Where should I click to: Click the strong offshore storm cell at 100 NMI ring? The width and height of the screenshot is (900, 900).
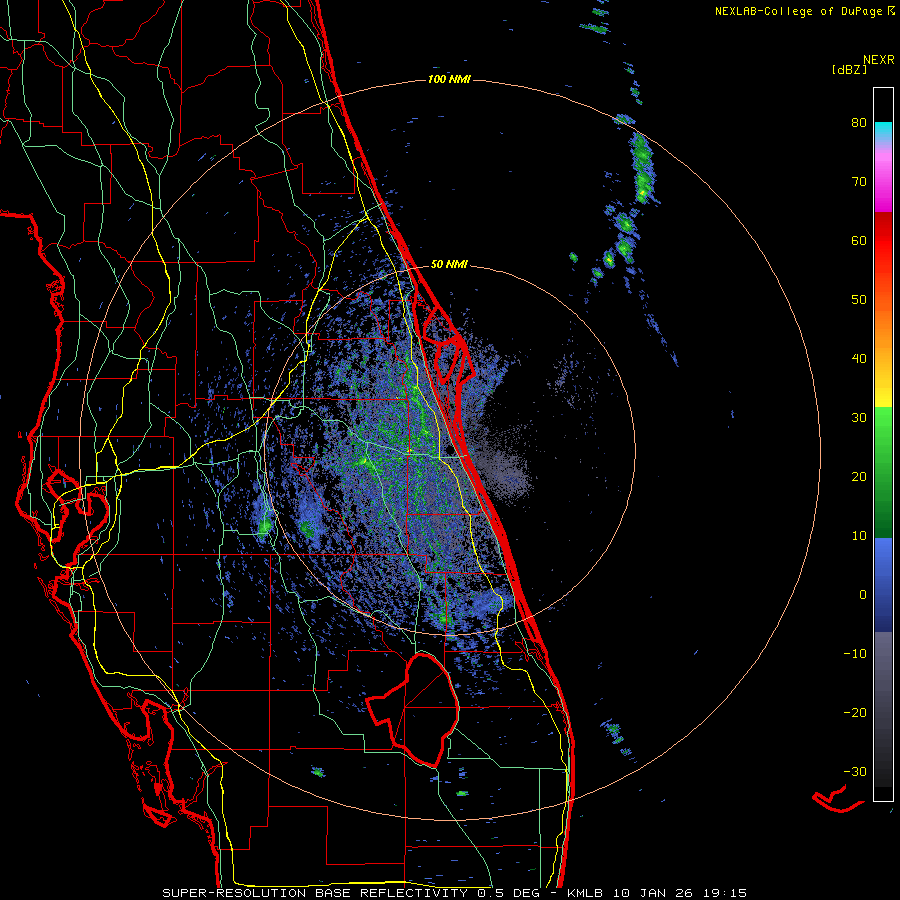pos(643,169)
